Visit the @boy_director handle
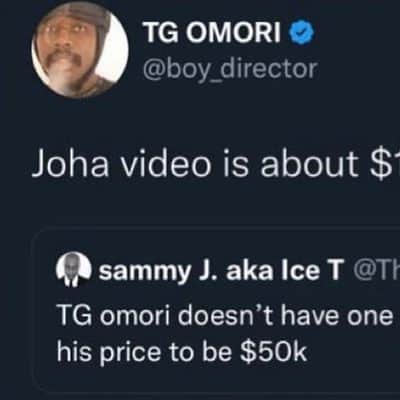 230,70
